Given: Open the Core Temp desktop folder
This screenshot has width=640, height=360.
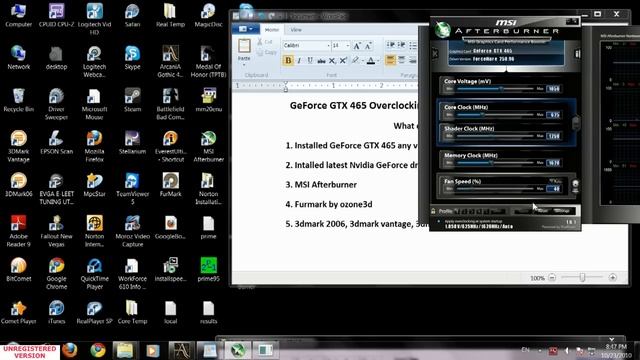Looking at the screenshot, I should (x=133, y=312).
